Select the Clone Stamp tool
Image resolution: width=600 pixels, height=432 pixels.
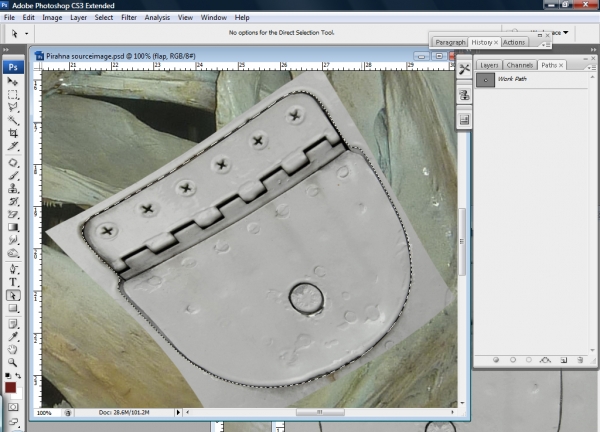(x=13, y=189)
